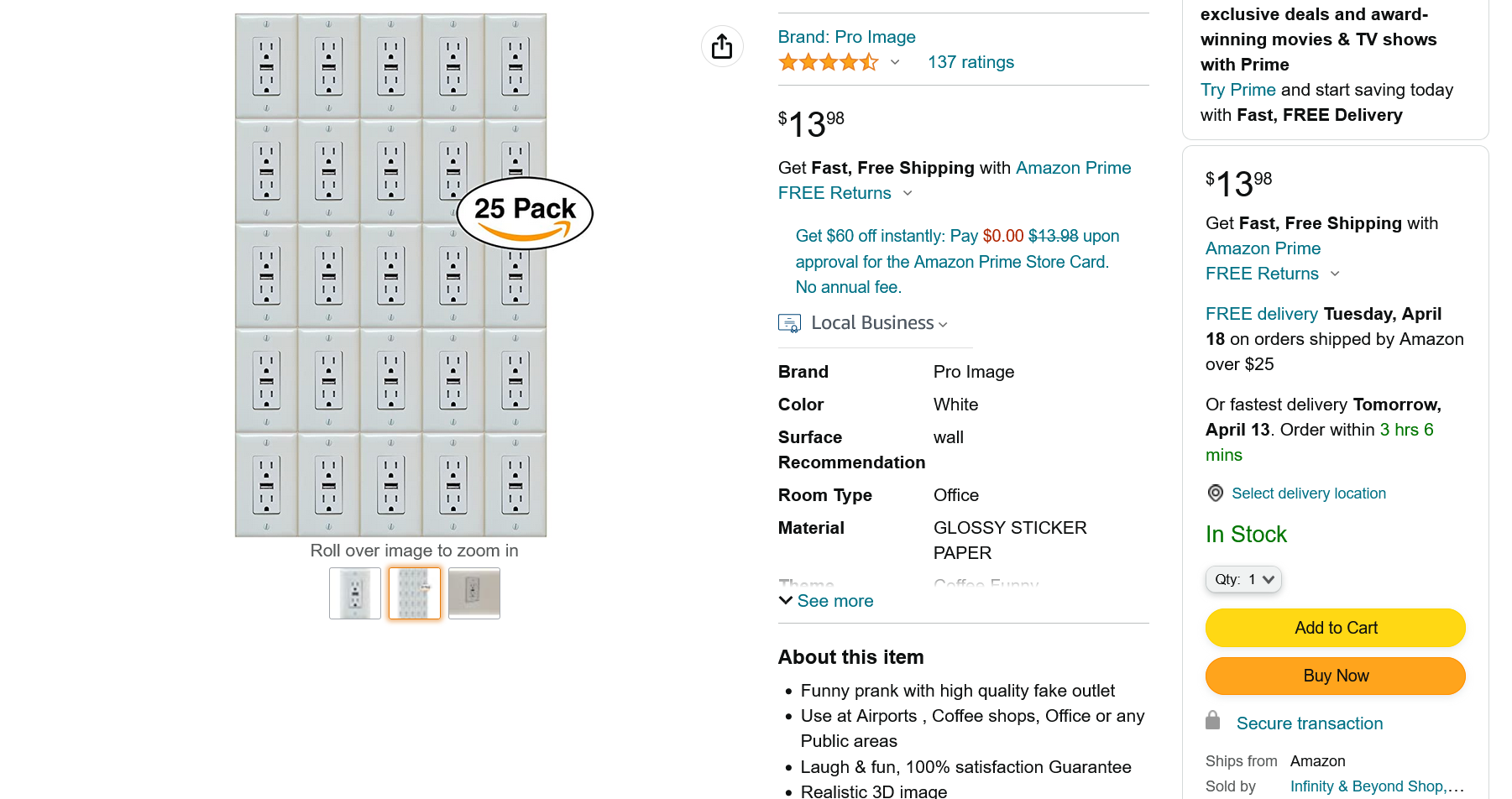Open the 137 ratings link
The height and width of the screenshot is (799, 1512).
coord(971,62)
